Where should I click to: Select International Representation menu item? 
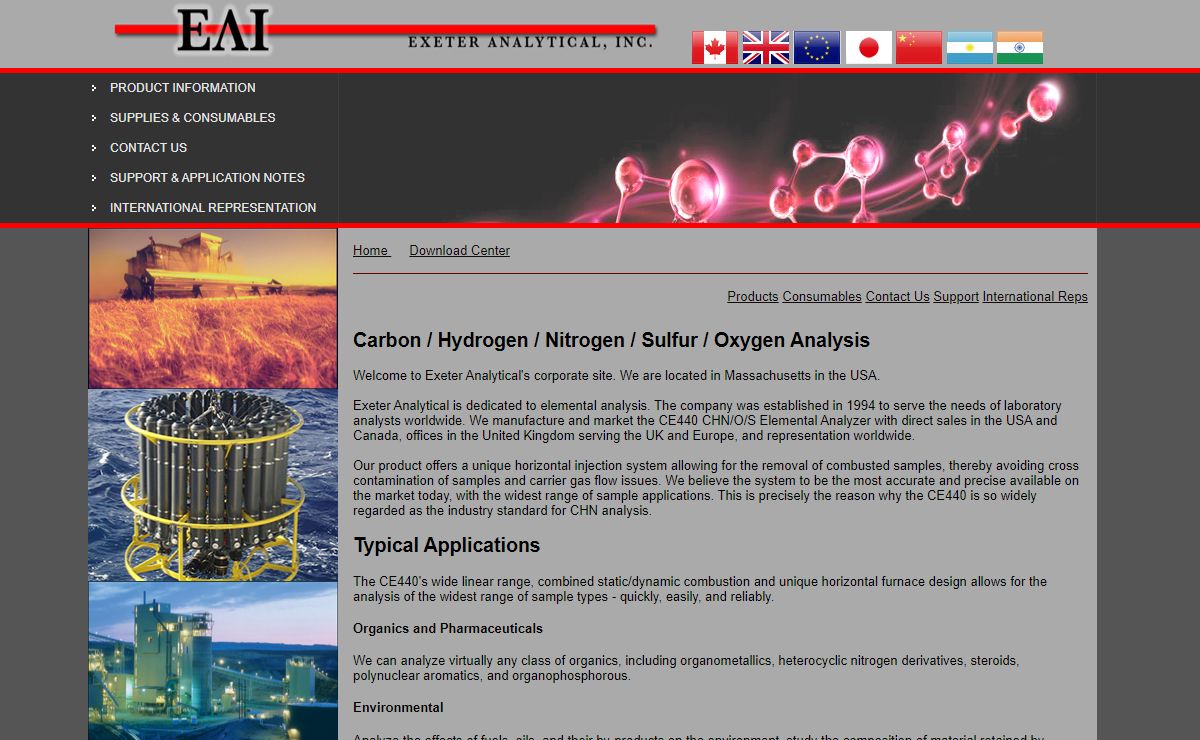[213, 208]
